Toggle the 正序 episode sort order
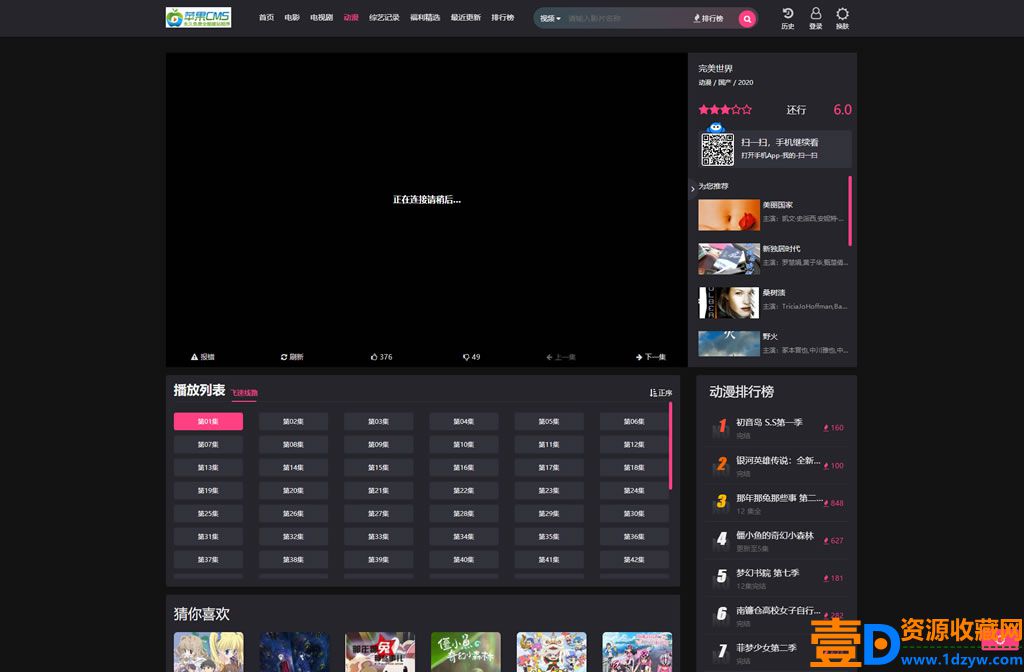 661,392
